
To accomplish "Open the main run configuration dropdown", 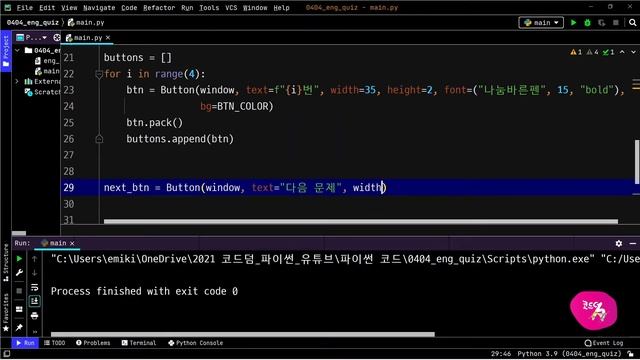I will click(x=541, y=23).
